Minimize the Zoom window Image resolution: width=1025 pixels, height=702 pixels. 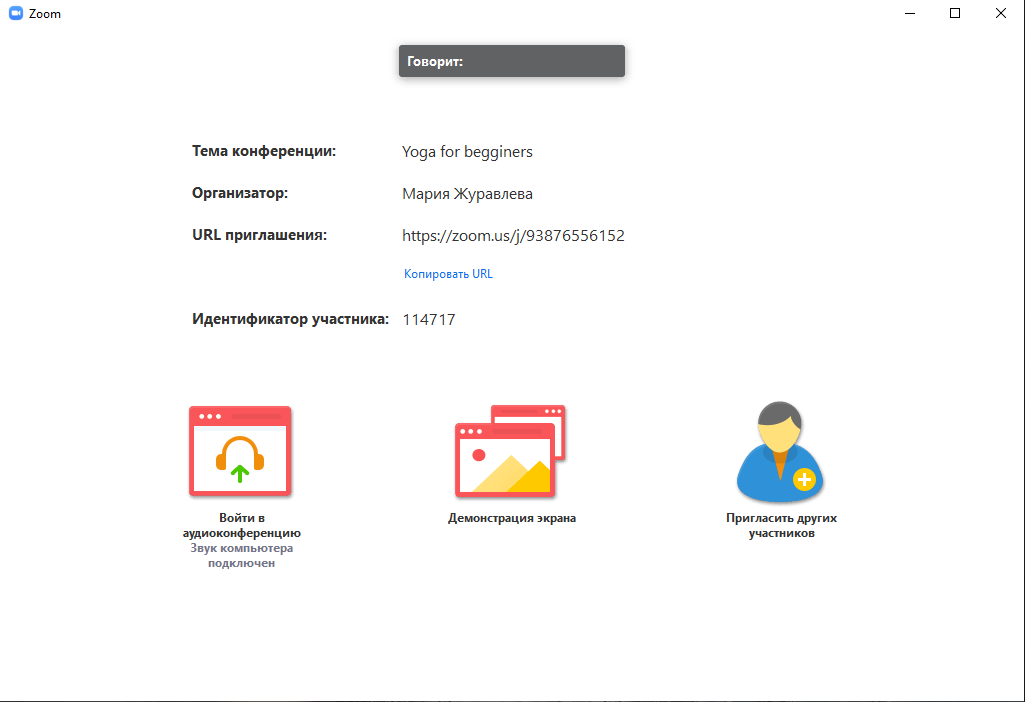coord(909,13)
